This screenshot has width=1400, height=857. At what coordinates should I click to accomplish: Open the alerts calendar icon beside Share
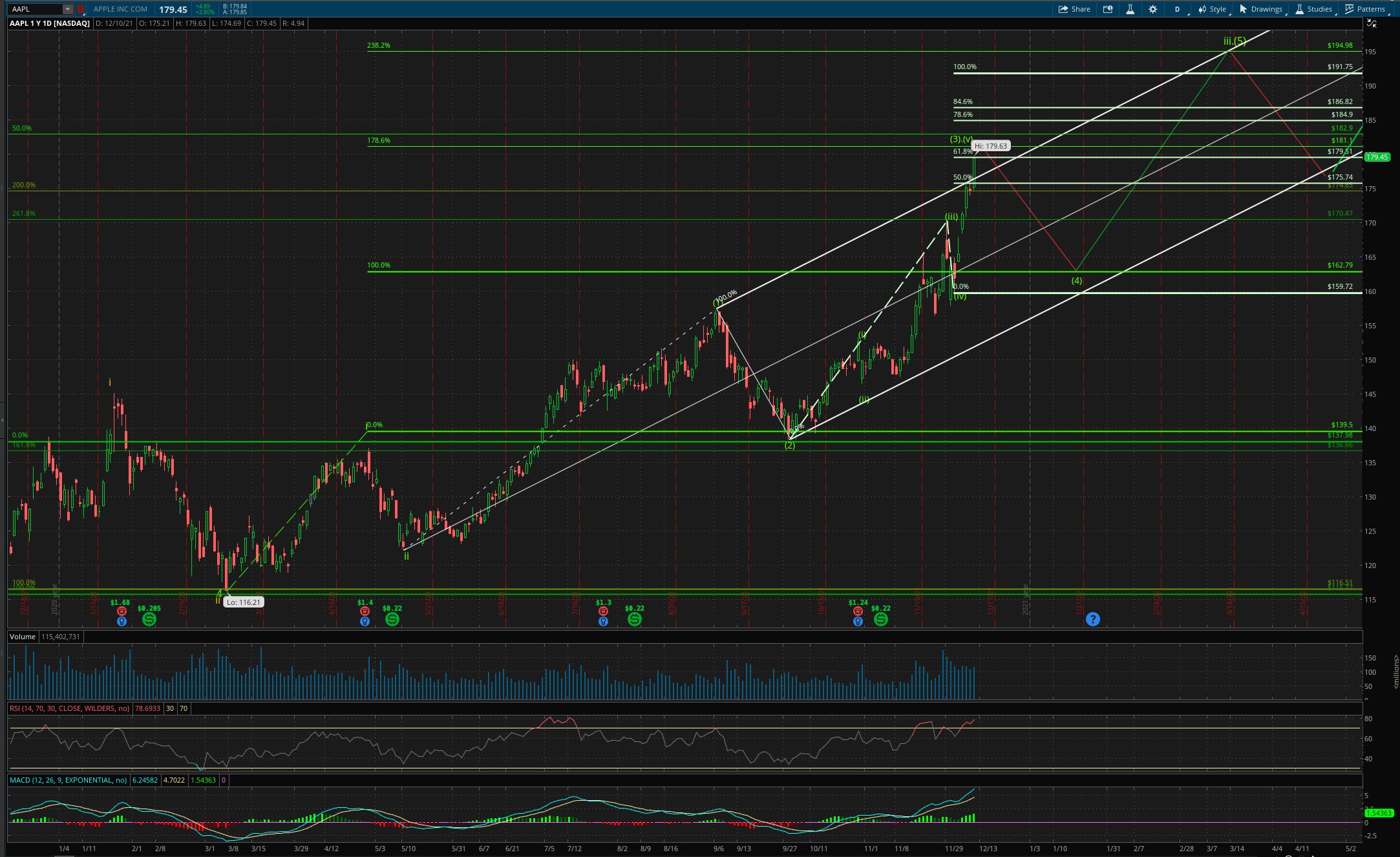tap(1108, 9)
